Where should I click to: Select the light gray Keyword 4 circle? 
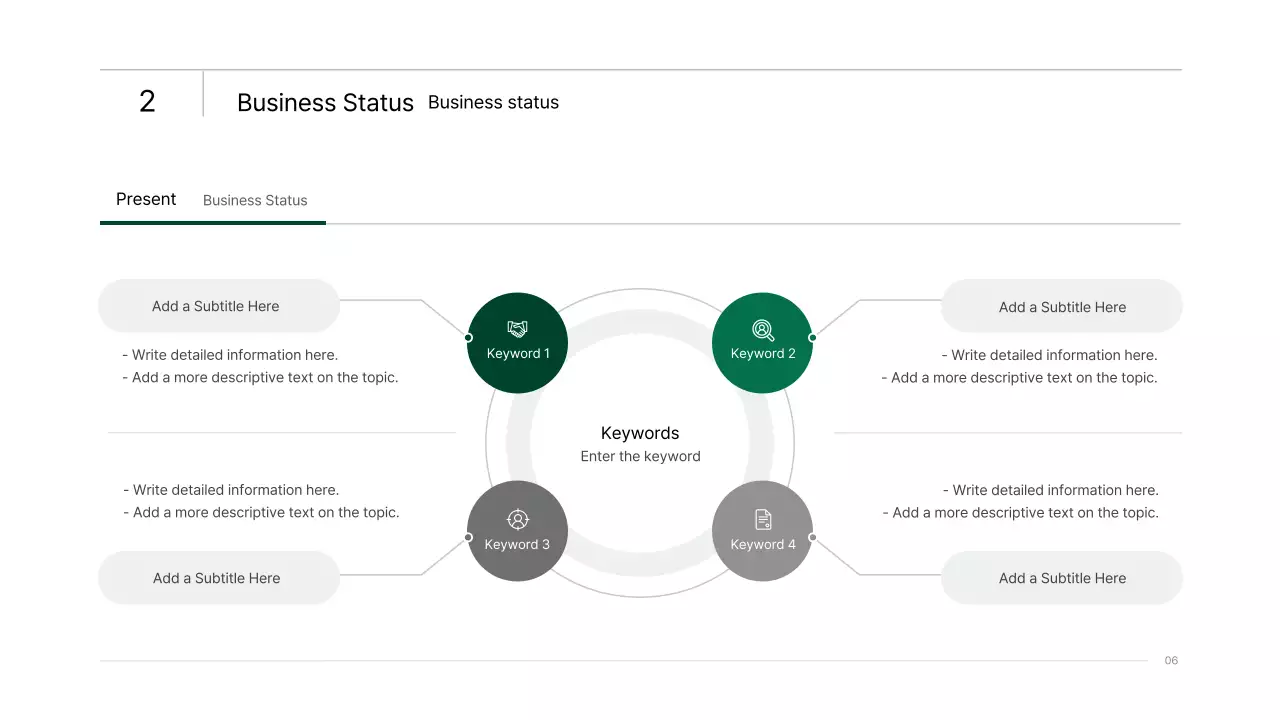(762, 531)
